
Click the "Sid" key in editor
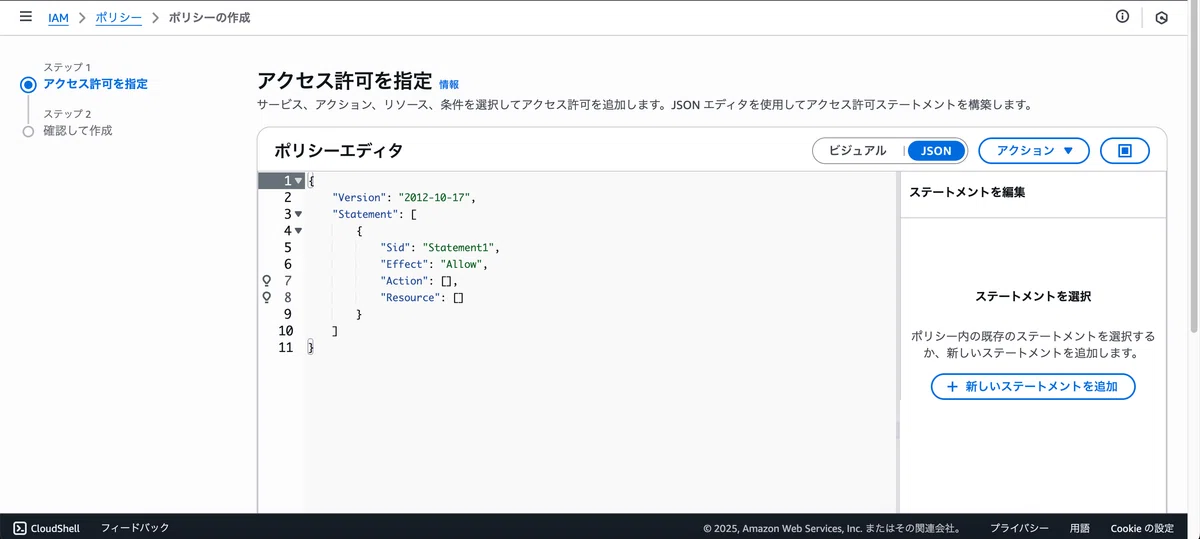tap(395, 248)
